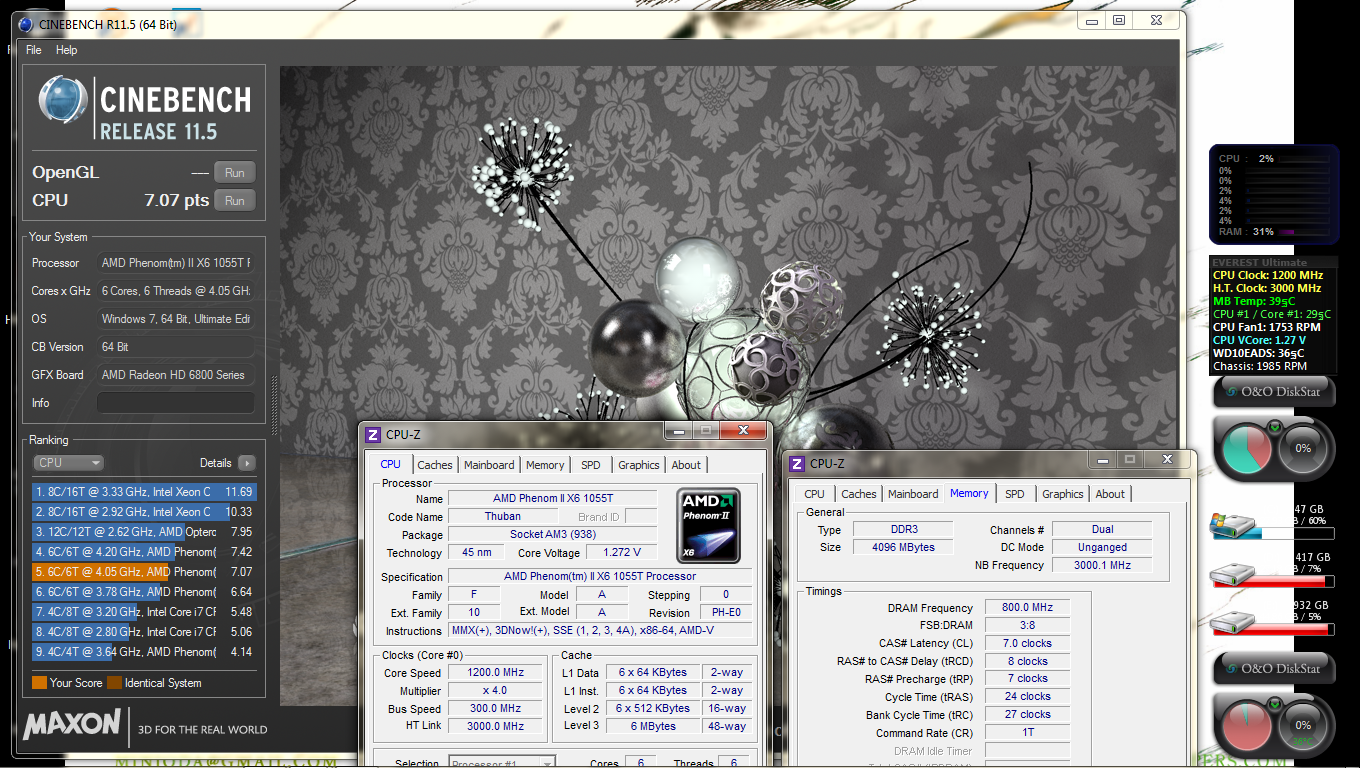The height and width of the screenshot is (768, 1360).
Task: Click the memory Size value "4096 MBytes"
Action: [x=904, y=548]
